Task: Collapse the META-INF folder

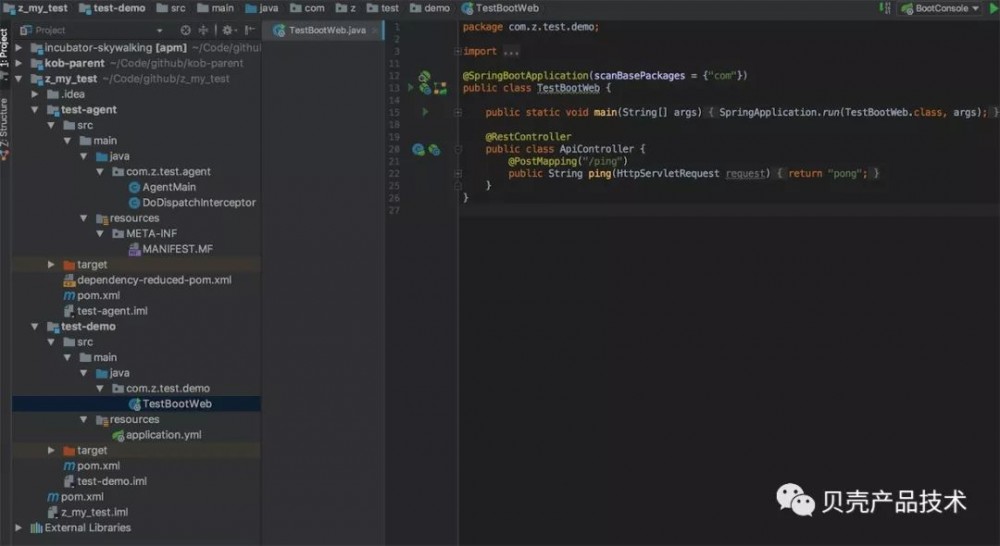Action: (x=100, y=234)
